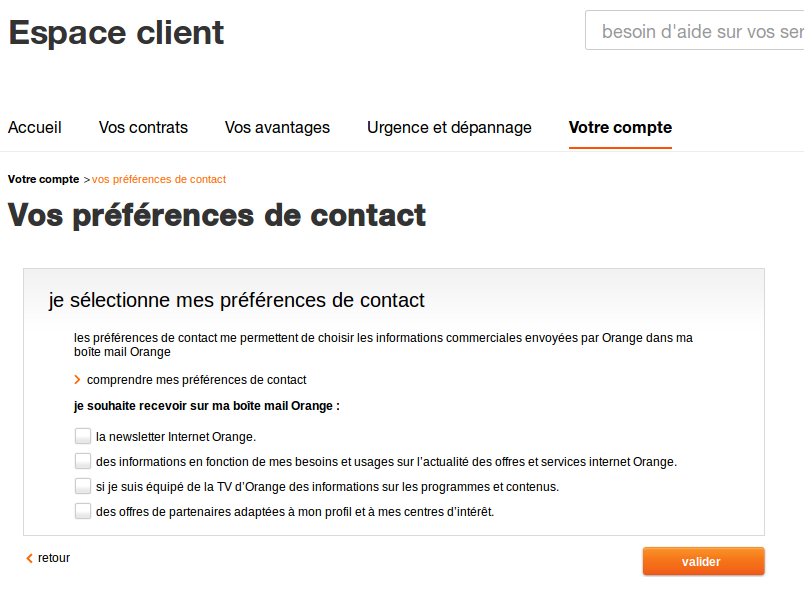Screen dimensions: 804x592
Task: Open the Accueil tab
Action: tap(35, 127)
